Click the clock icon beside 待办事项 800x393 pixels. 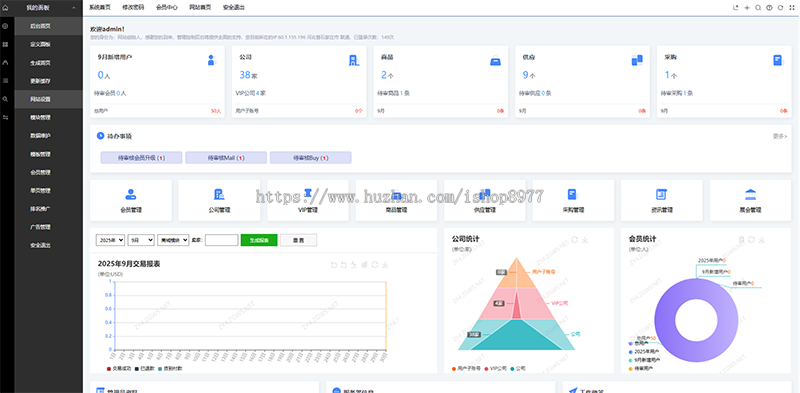[100, 136]
